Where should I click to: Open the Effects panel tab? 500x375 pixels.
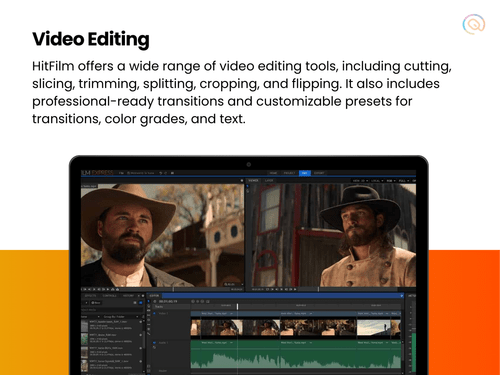coord(90,296)
